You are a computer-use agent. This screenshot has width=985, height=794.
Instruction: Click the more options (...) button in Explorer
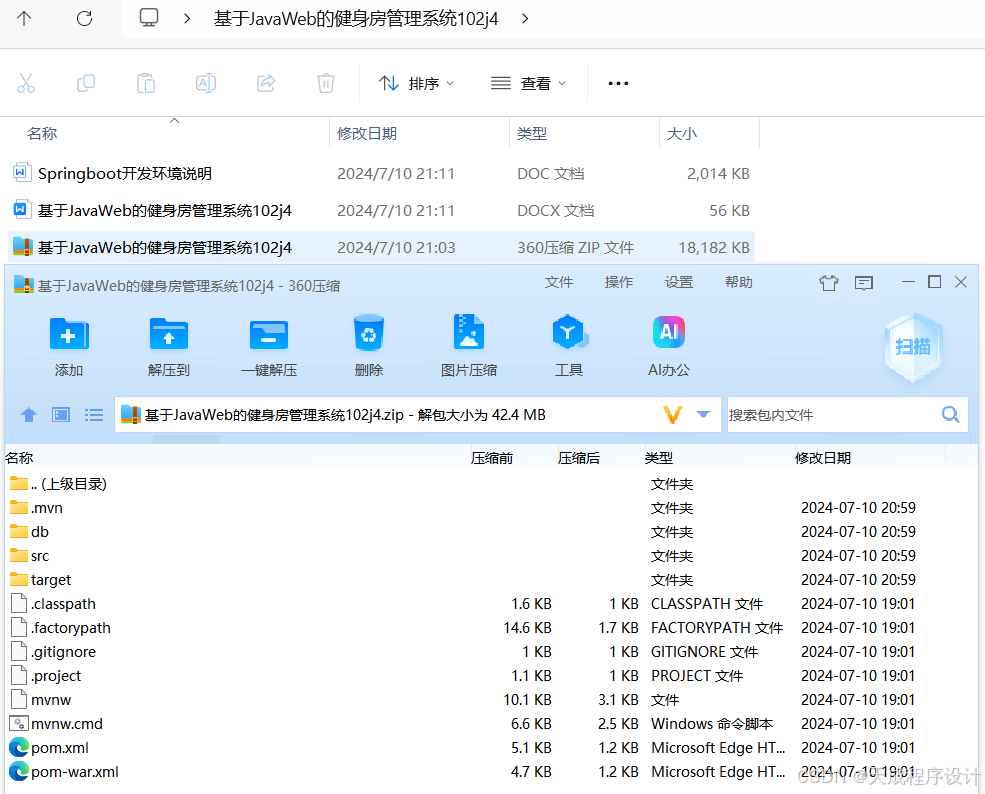click(x=617, y=84)
